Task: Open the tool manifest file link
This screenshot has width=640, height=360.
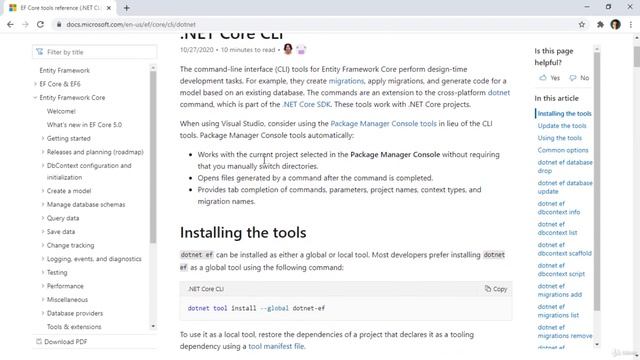Action: click(276, 346)
